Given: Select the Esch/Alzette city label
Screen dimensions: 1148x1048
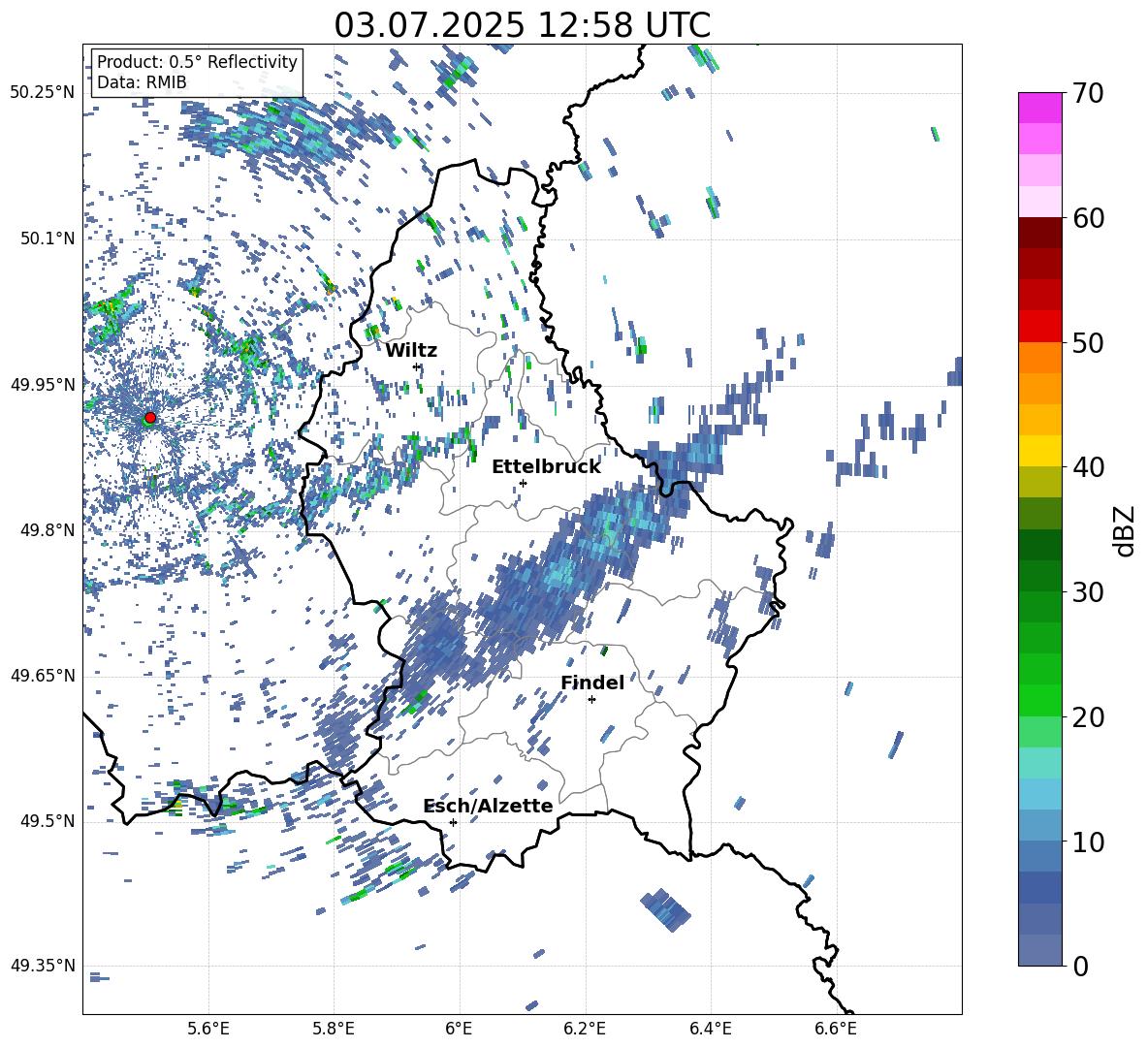Looking at the screenshot, I should pos(488,806).
